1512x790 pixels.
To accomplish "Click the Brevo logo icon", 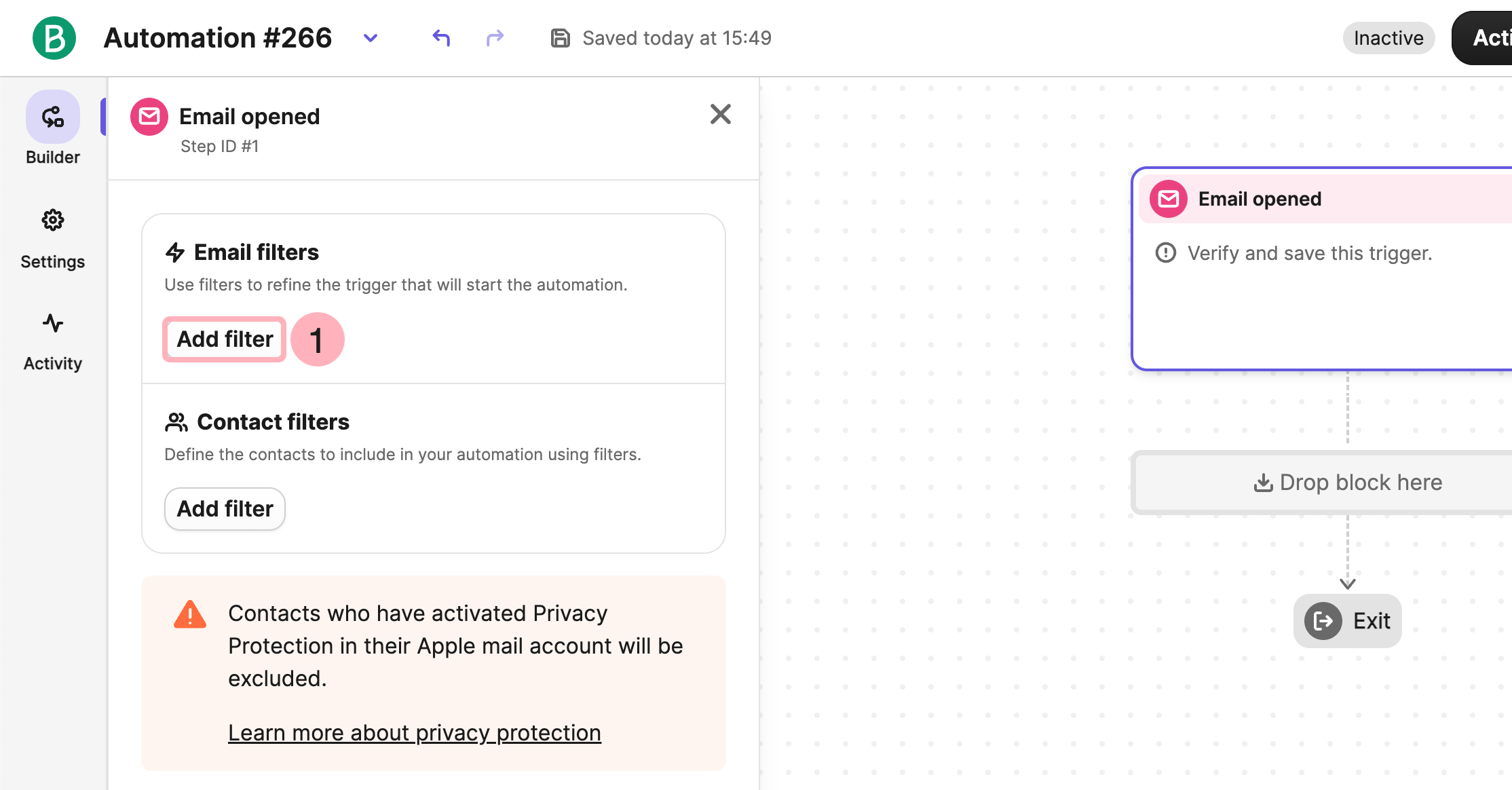I will point(54,38).
